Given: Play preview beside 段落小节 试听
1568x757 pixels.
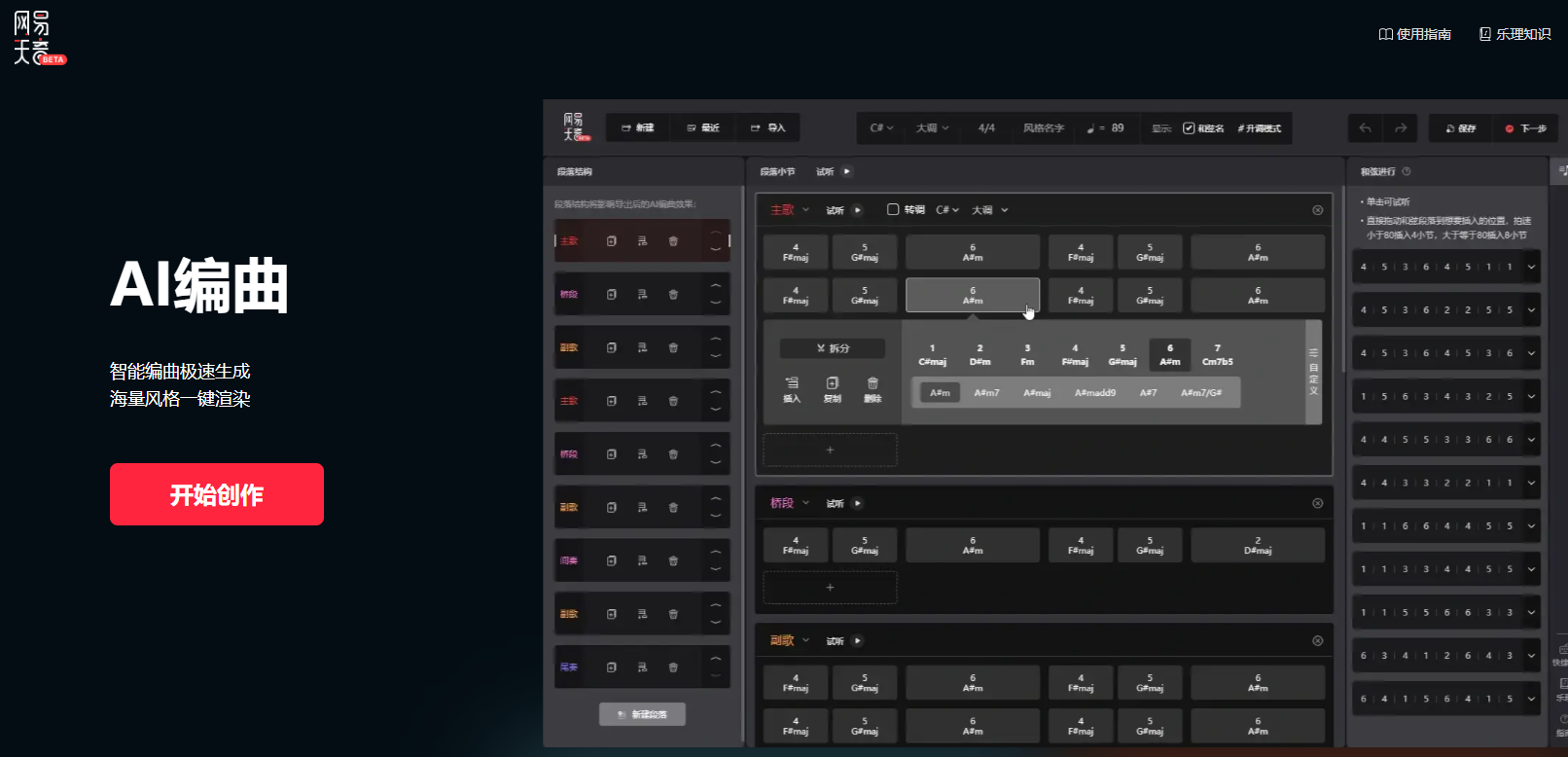Looking at the screenshot, I should tap(847, 171).
